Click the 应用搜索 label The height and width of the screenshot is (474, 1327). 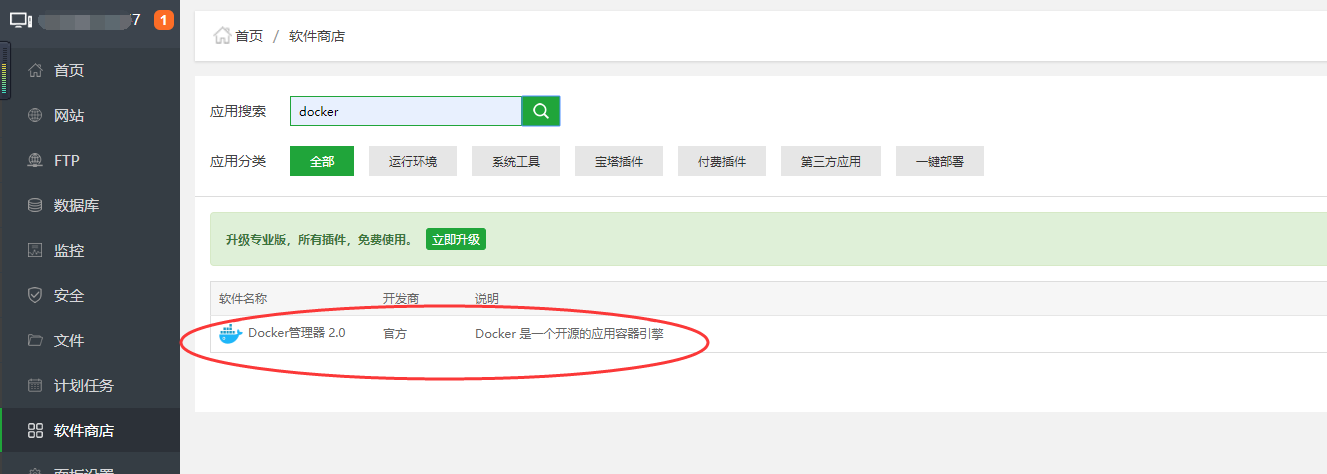238,111
